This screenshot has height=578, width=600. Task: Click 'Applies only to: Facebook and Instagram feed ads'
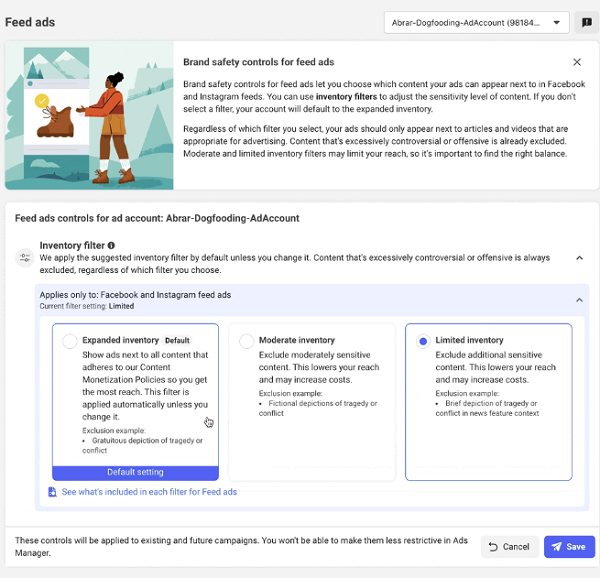click(x=135, y=295)
